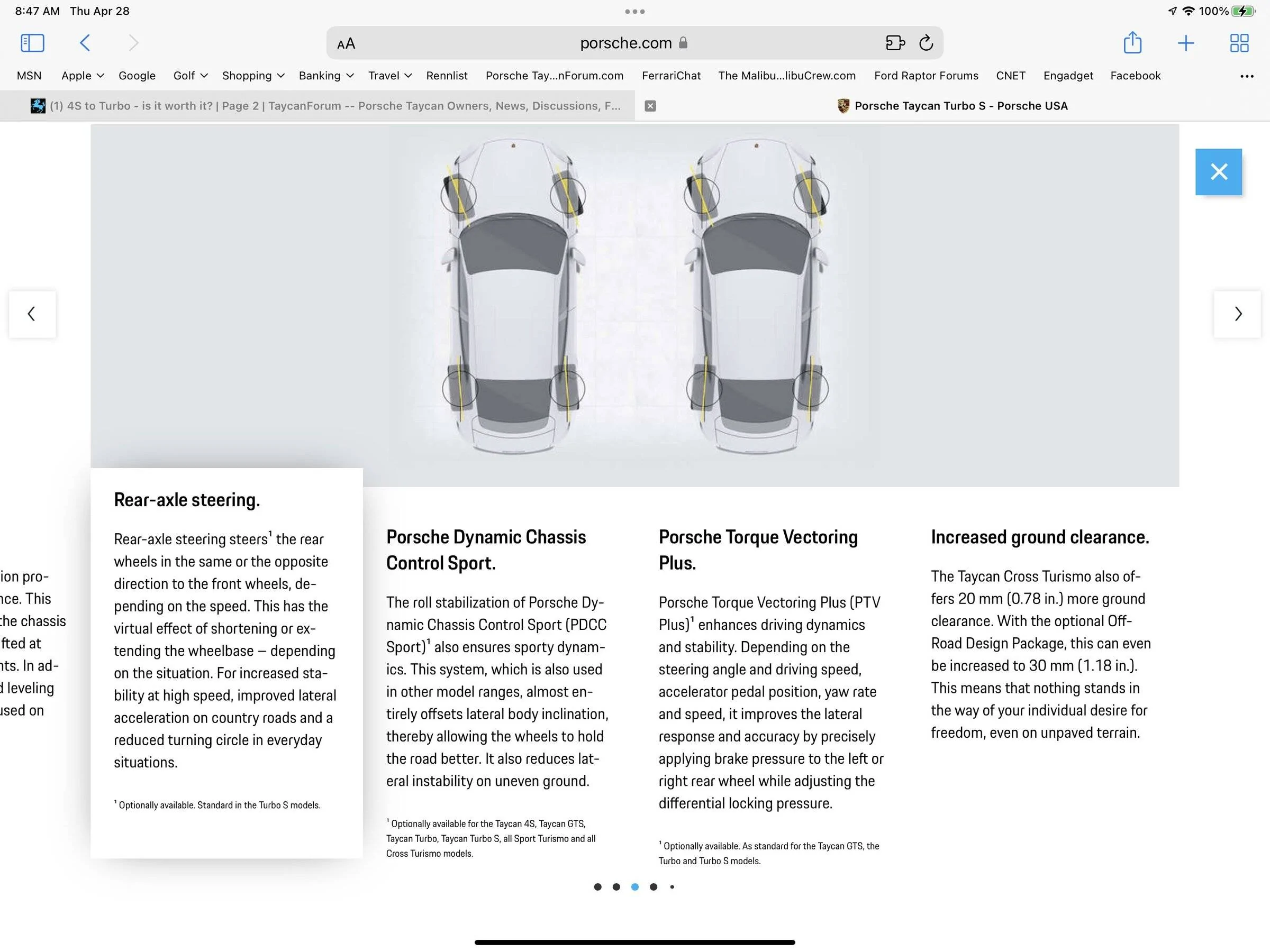Open the Facebook bookmark
This screenshot has height=952, width=1270.
click(1135, 76)
